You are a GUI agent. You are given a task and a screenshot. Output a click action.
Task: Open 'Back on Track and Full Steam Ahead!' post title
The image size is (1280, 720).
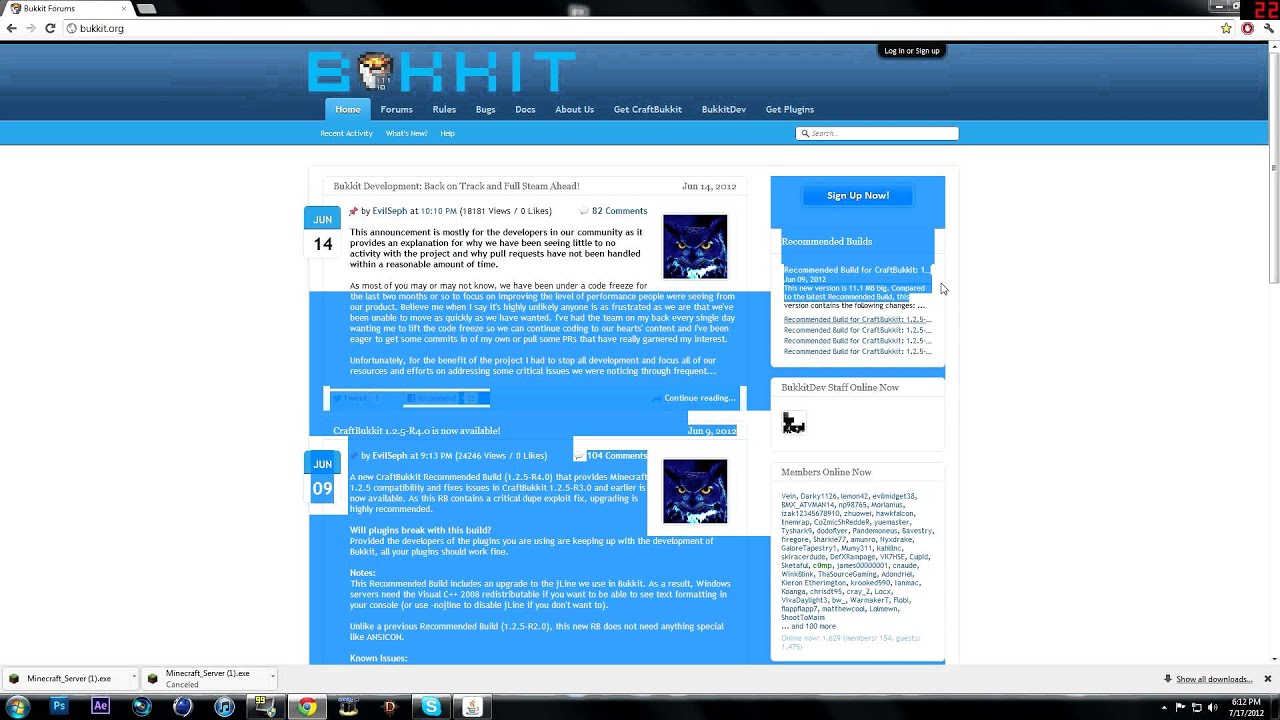456,186
